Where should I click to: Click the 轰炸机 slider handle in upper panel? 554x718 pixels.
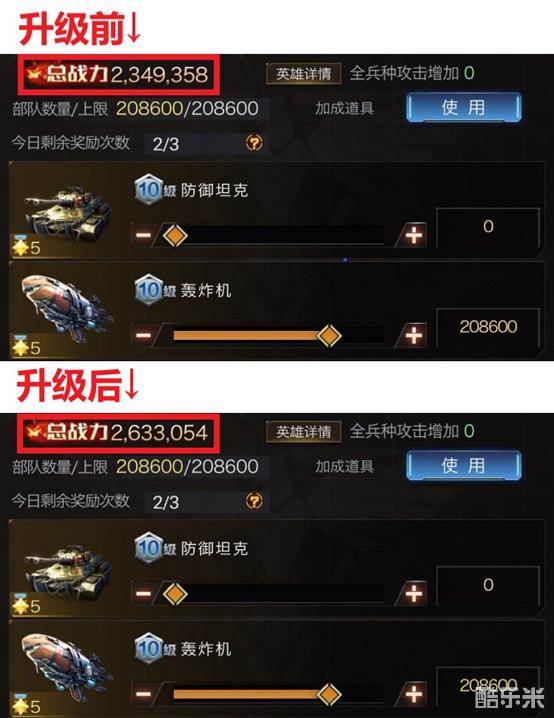[x=329, y=336]
